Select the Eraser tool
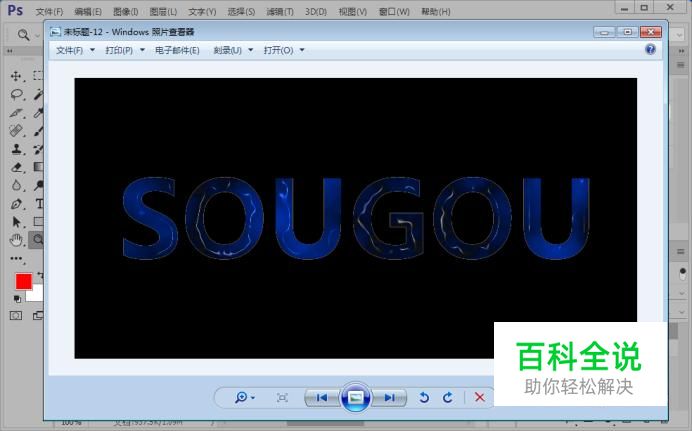The height and width of the screenshot is (431, 692). point(16,167)
